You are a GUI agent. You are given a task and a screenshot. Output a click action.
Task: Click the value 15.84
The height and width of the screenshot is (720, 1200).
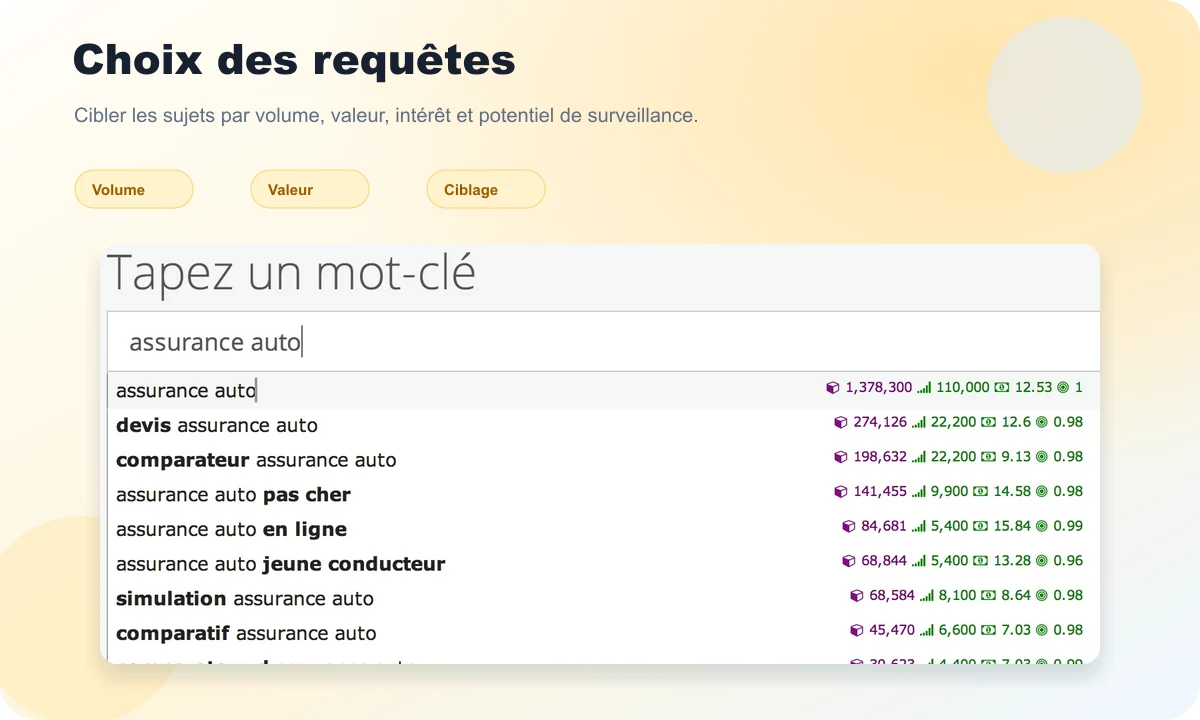pyautogui.click(x=1012, y=526)
